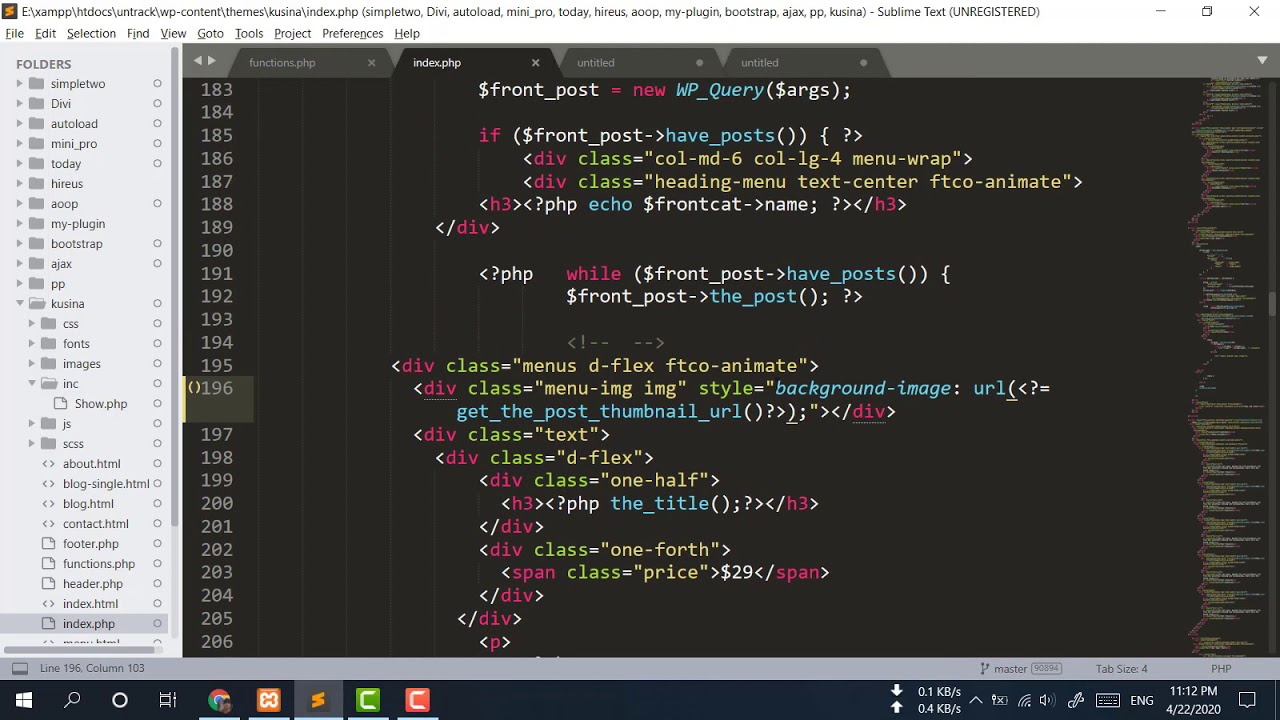
Task: Open the Windows notification center
Action: (1247, 700)
